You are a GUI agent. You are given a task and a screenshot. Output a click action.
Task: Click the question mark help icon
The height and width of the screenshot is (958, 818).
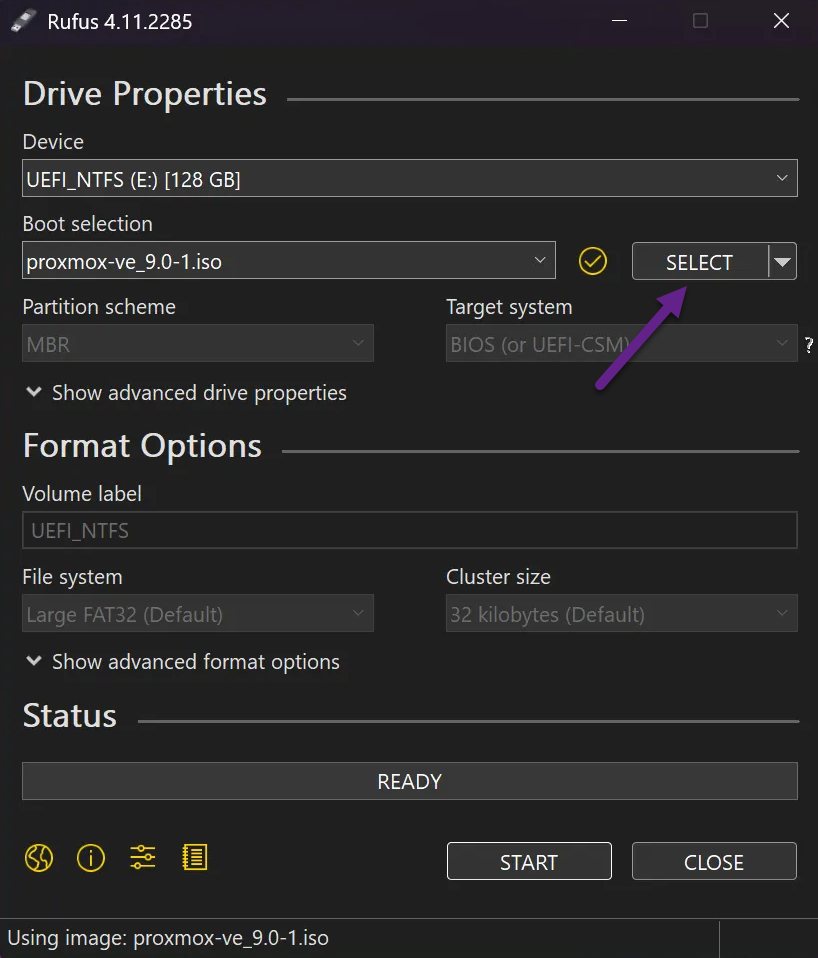click(x=809, y=345)
